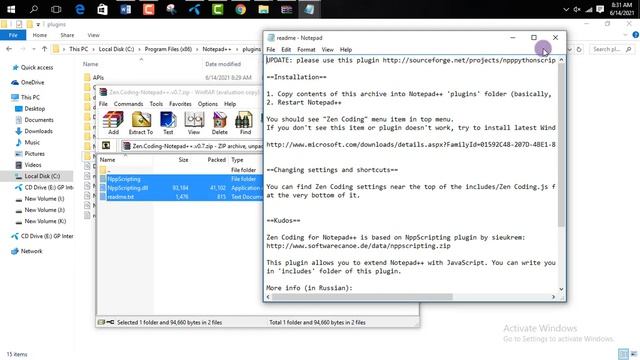Open WinRAR Commands menu
This screenshot has width=640, height=360.
[128, 104]
